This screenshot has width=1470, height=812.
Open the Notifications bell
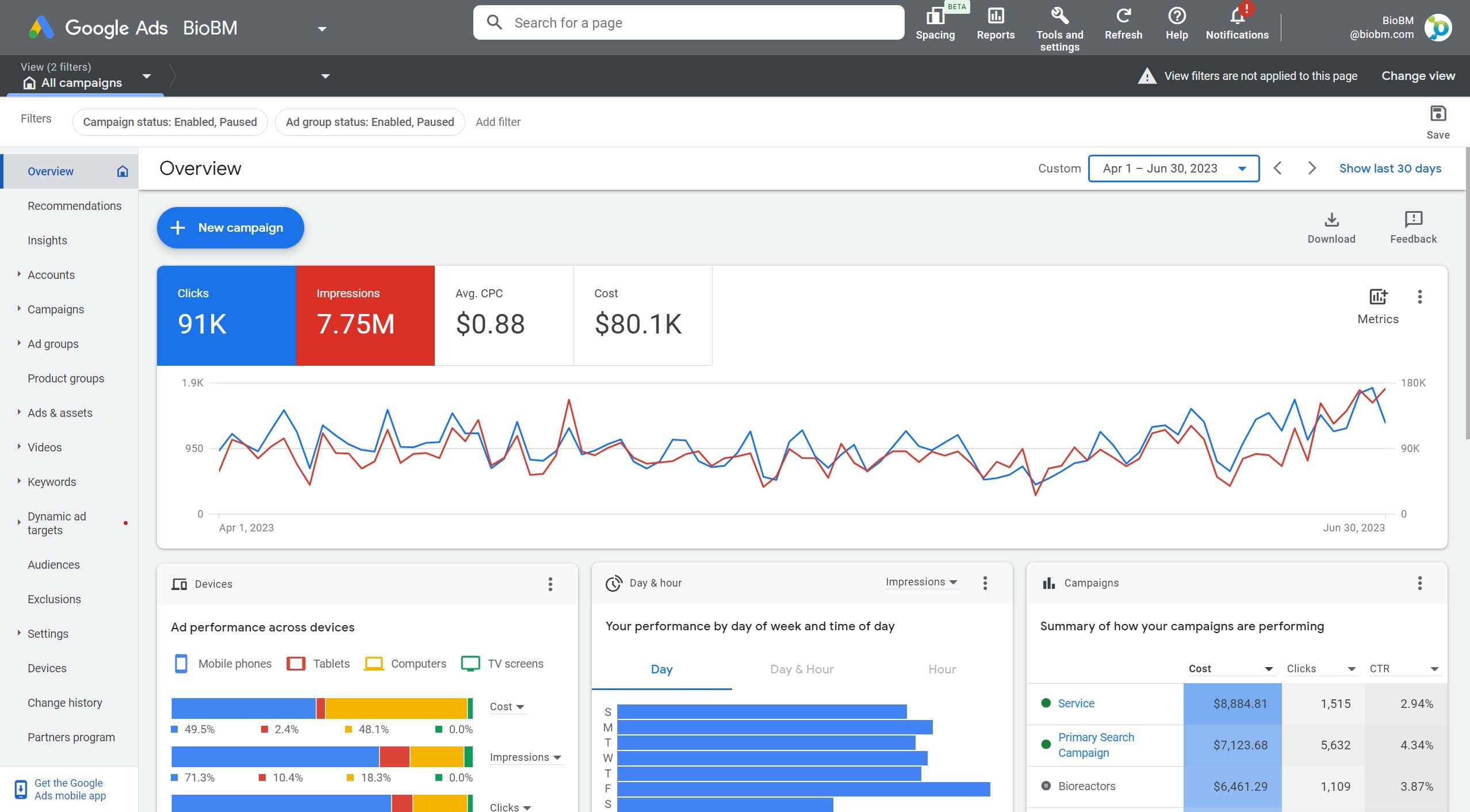click(x=1237, y=16)
